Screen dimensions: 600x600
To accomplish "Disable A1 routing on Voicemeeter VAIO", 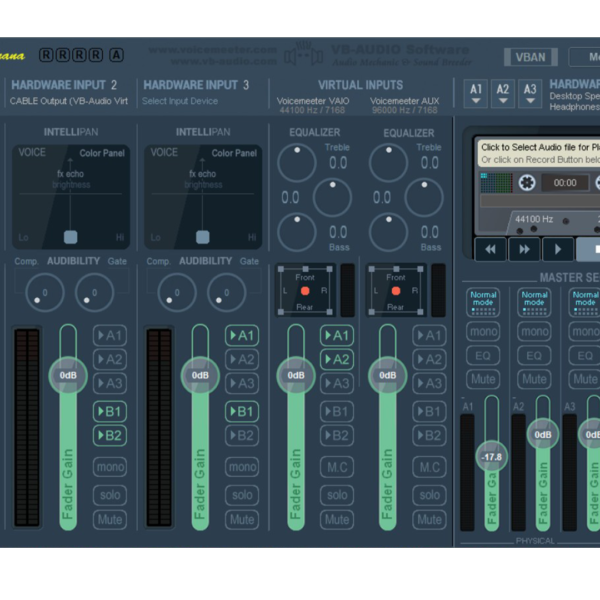I will (x=337, y=336).
